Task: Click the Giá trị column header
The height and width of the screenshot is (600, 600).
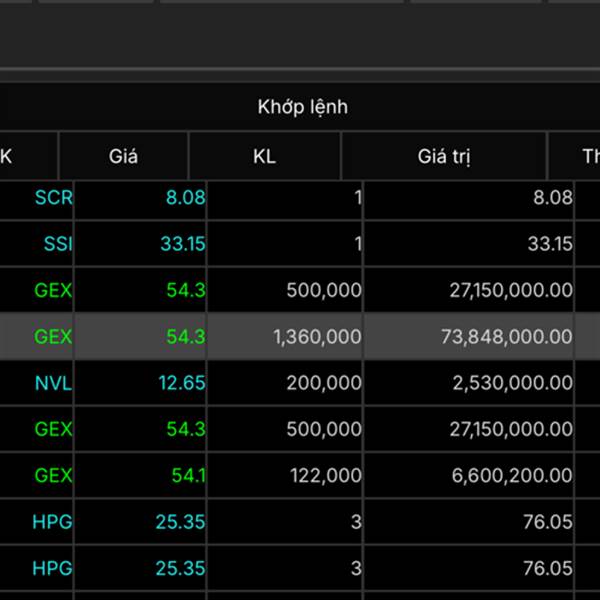Action: click(x=444, y=156)
